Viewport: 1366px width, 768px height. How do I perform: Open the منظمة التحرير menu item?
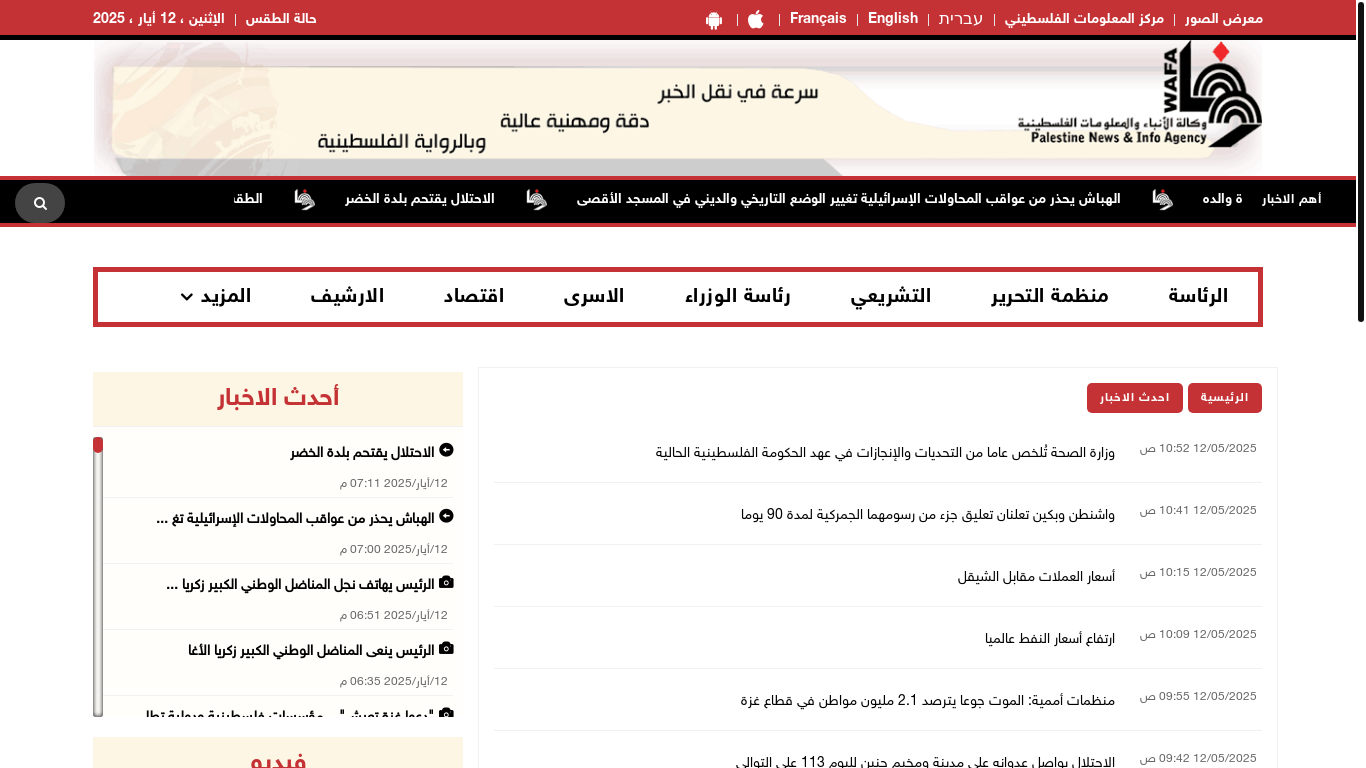tap(1050, 296)
